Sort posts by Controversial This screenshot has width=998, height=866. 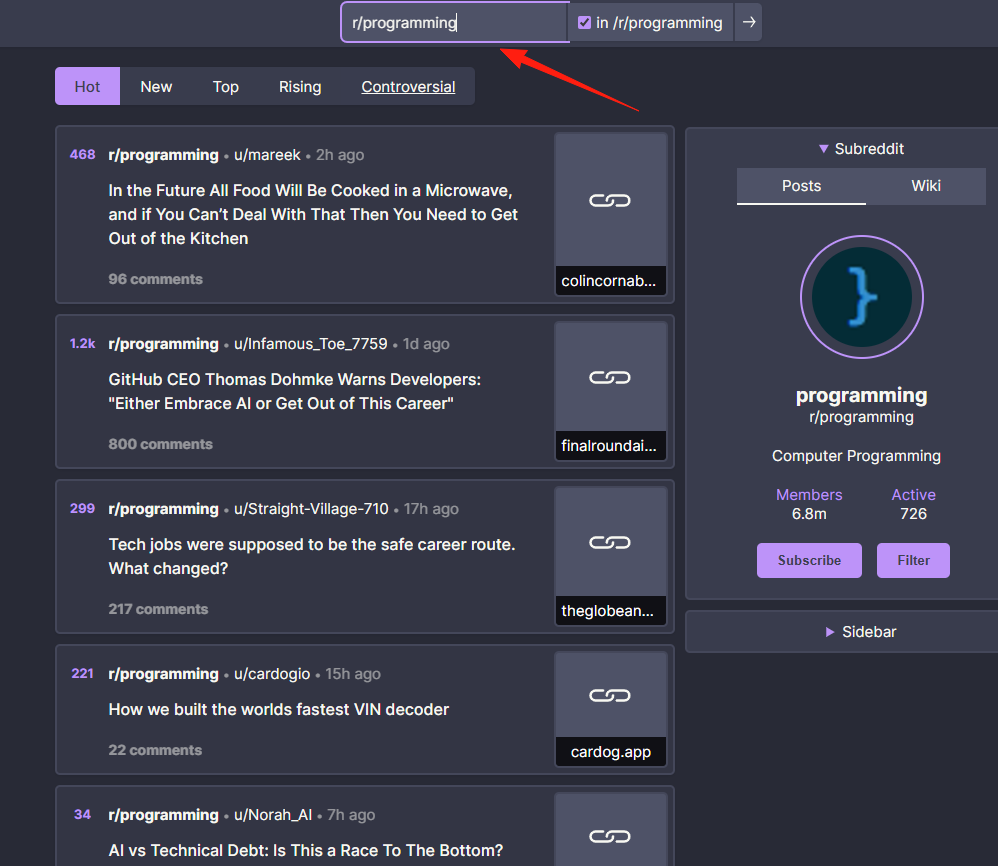click(x=408, y=87)
